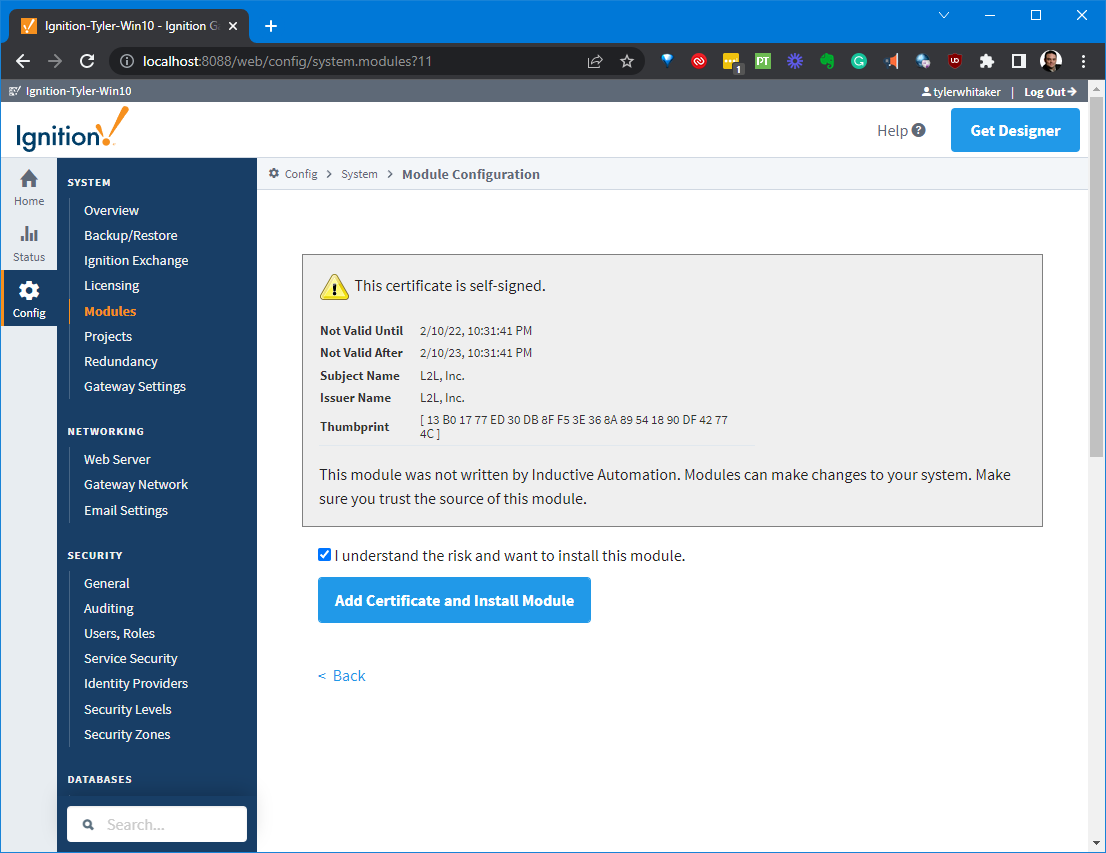This screenshot has height=853, width=1106.
Task: Open the globe extension icon
Action: (923, 61)
